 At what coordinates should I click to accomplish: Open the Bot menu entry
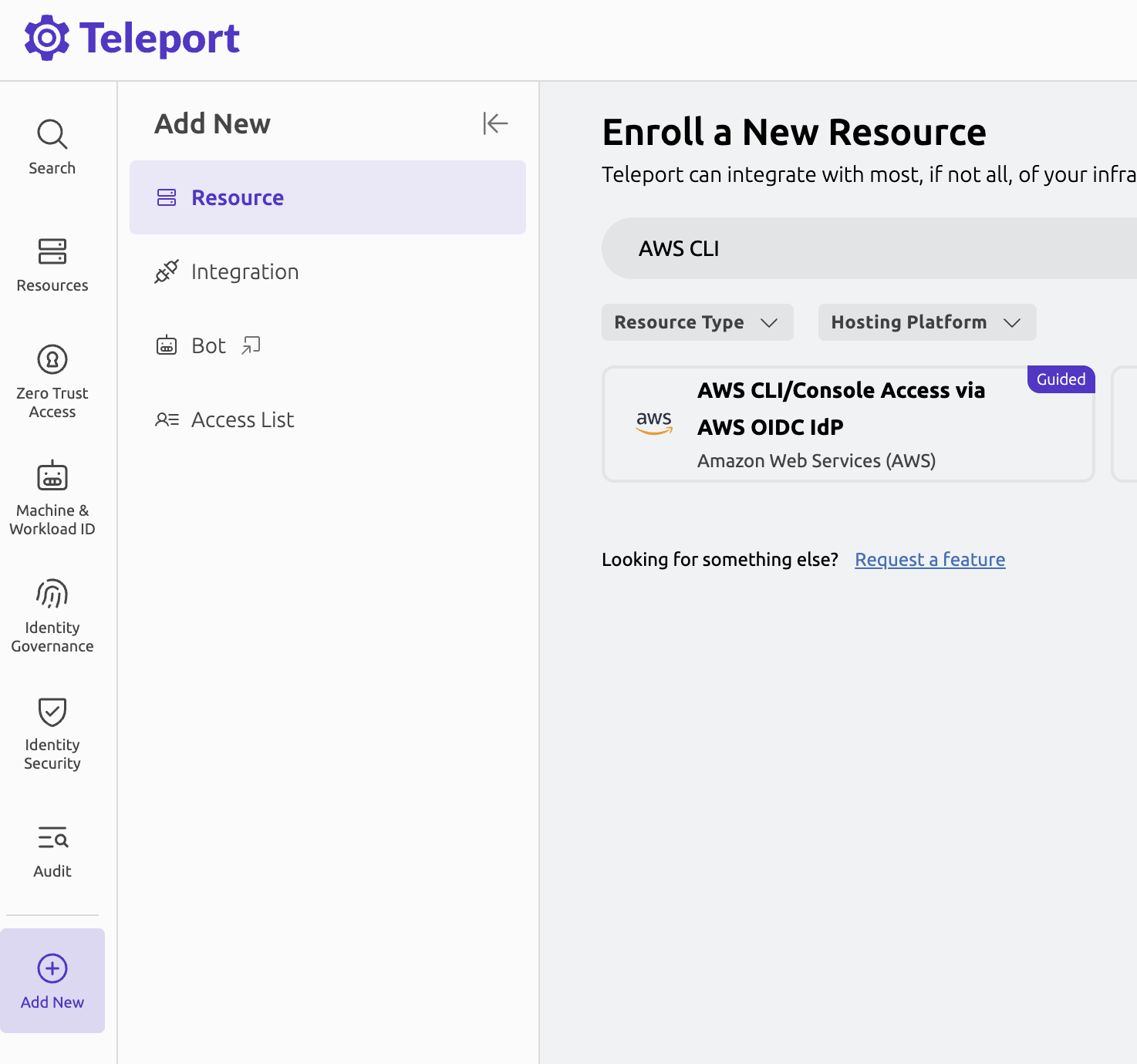207,345
